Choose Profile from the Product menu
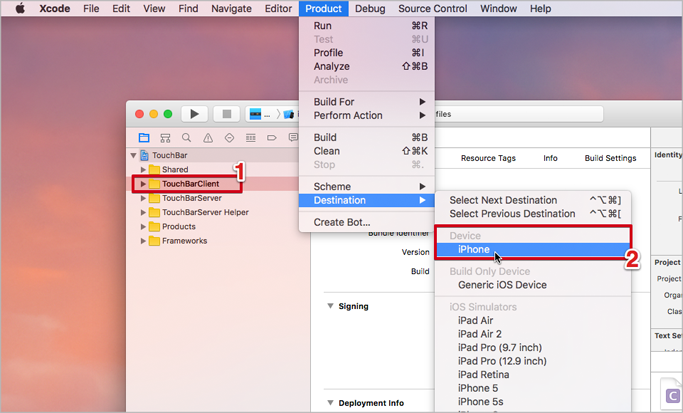This screenshot has width=683, height=413. click(x=367, y=53)
